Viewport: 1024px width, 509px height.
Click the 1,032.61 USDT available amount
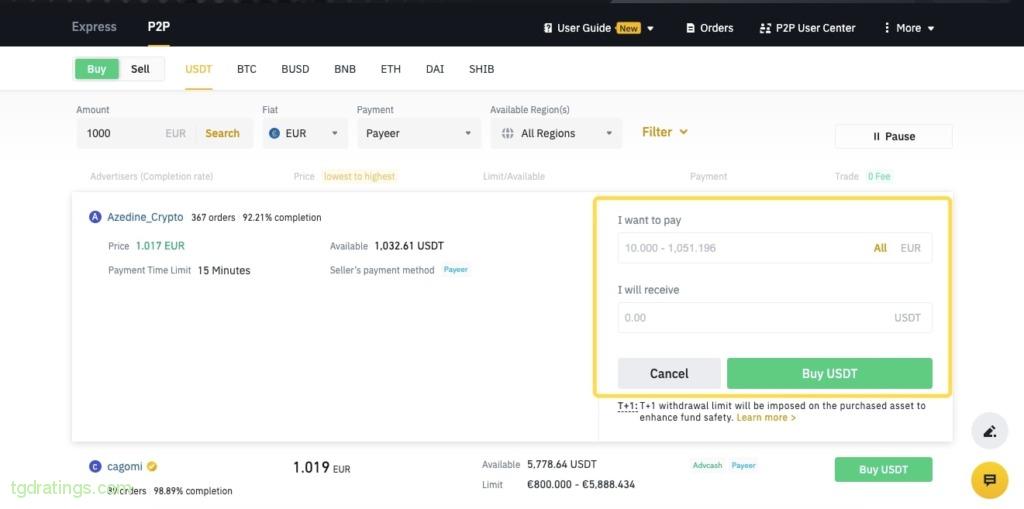click(409, 246)
